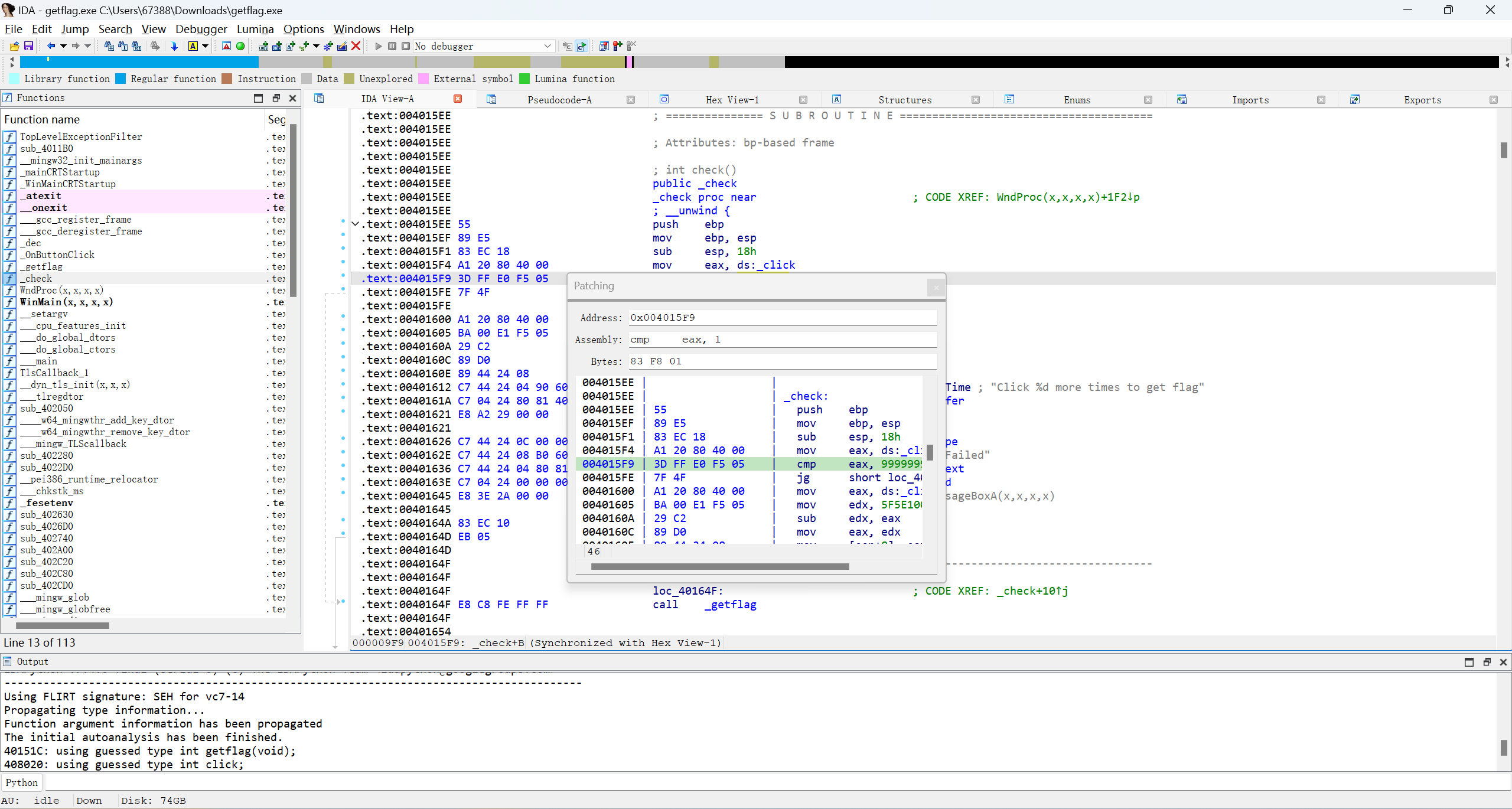This screenshot has height=809, width=1512.
Task: Click the Open file toolbar icon
Action: (14, 46)
